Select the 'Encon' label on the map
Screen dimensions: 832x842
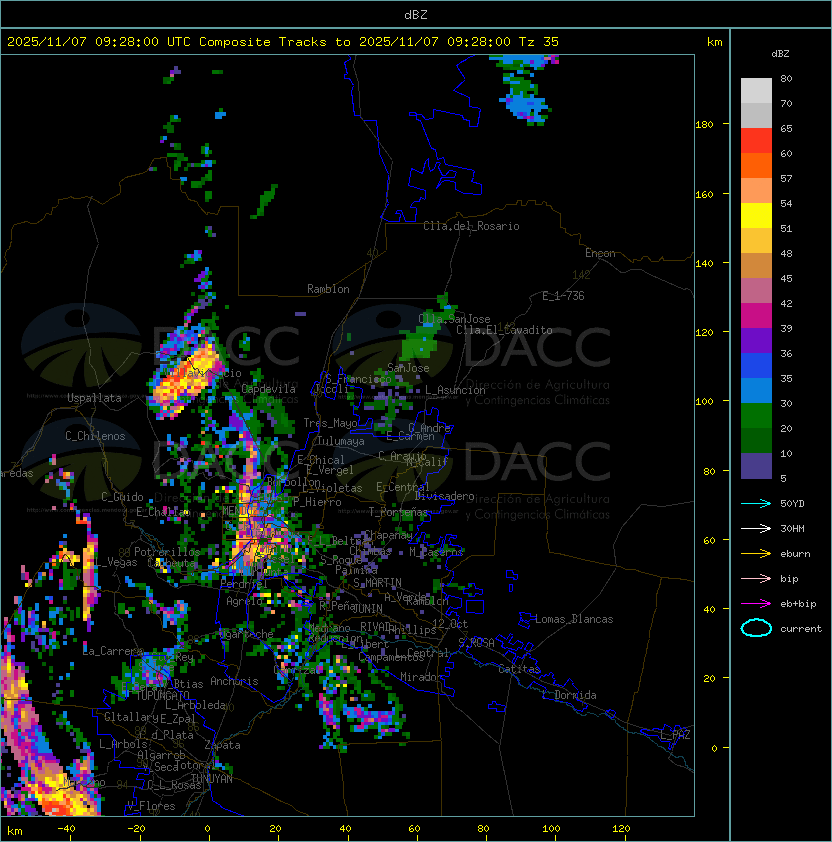pos(600,253)
